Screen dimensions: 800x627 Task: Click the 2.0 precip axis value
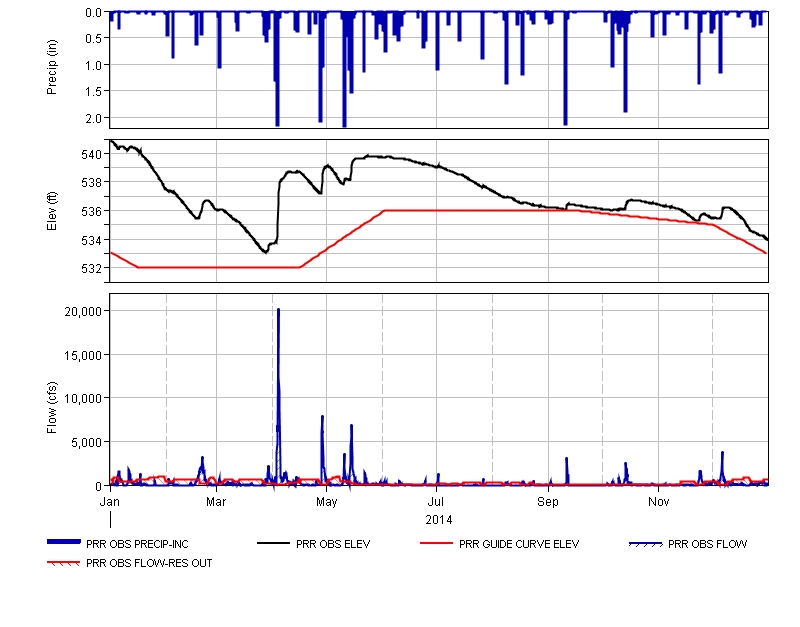pos(94,118)
